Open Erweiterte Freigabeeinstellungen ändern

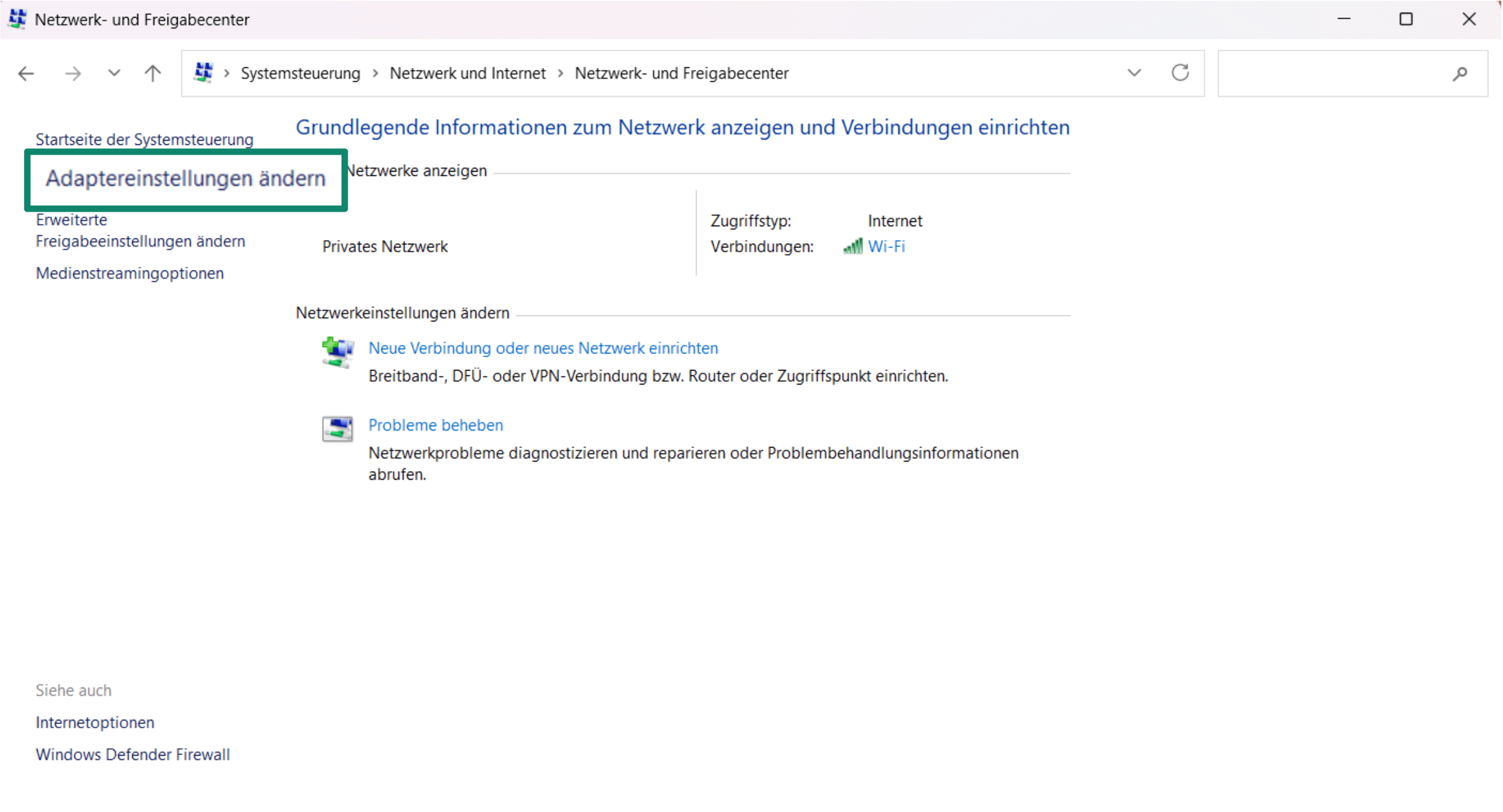[x=140, y=230]
